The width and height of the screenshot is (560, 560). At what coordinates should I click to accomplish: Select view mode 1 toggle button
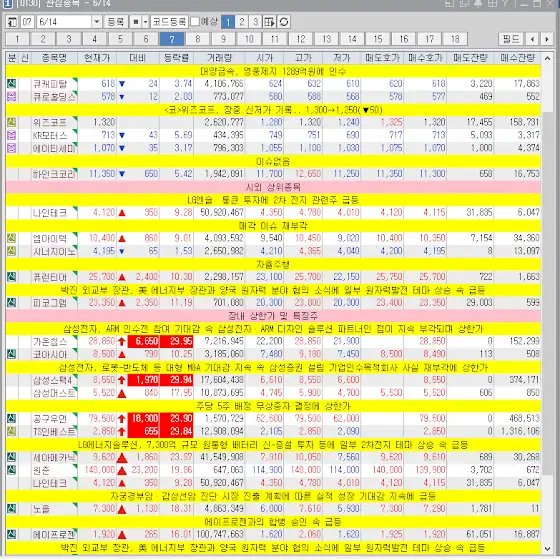click(228, 22)
